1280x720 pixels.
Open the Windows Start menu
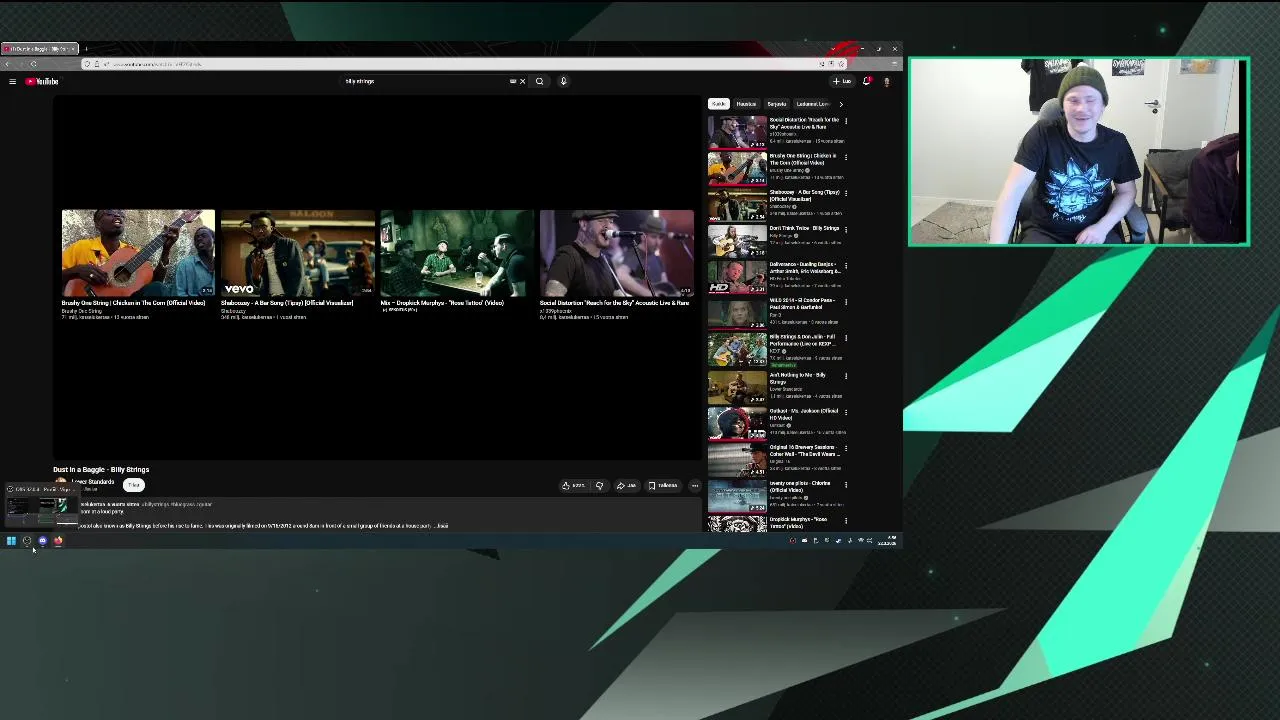click(11, 541)
